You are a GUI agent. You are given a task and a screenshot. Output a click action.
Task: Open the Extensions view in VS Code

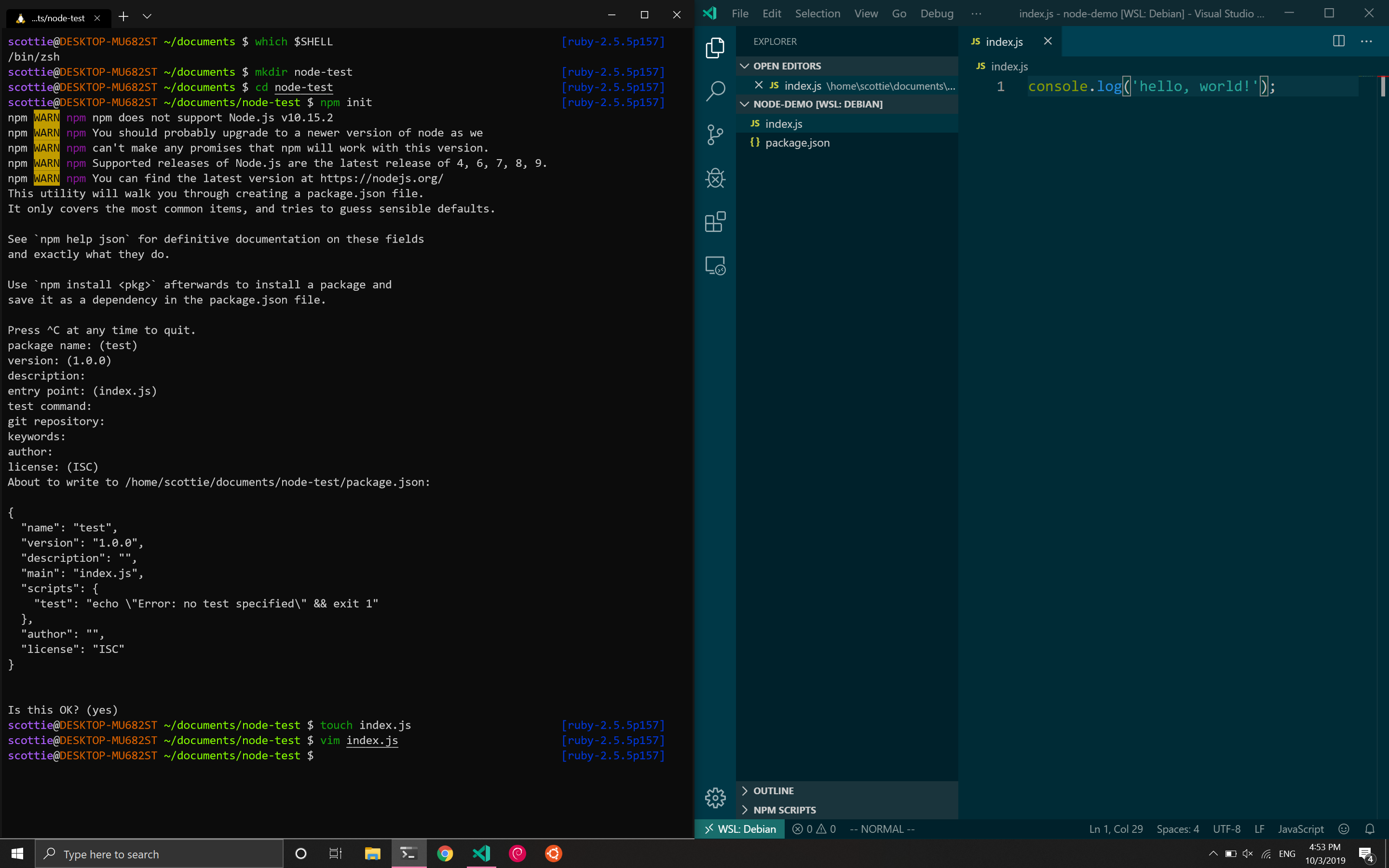[x=715, y=222]
